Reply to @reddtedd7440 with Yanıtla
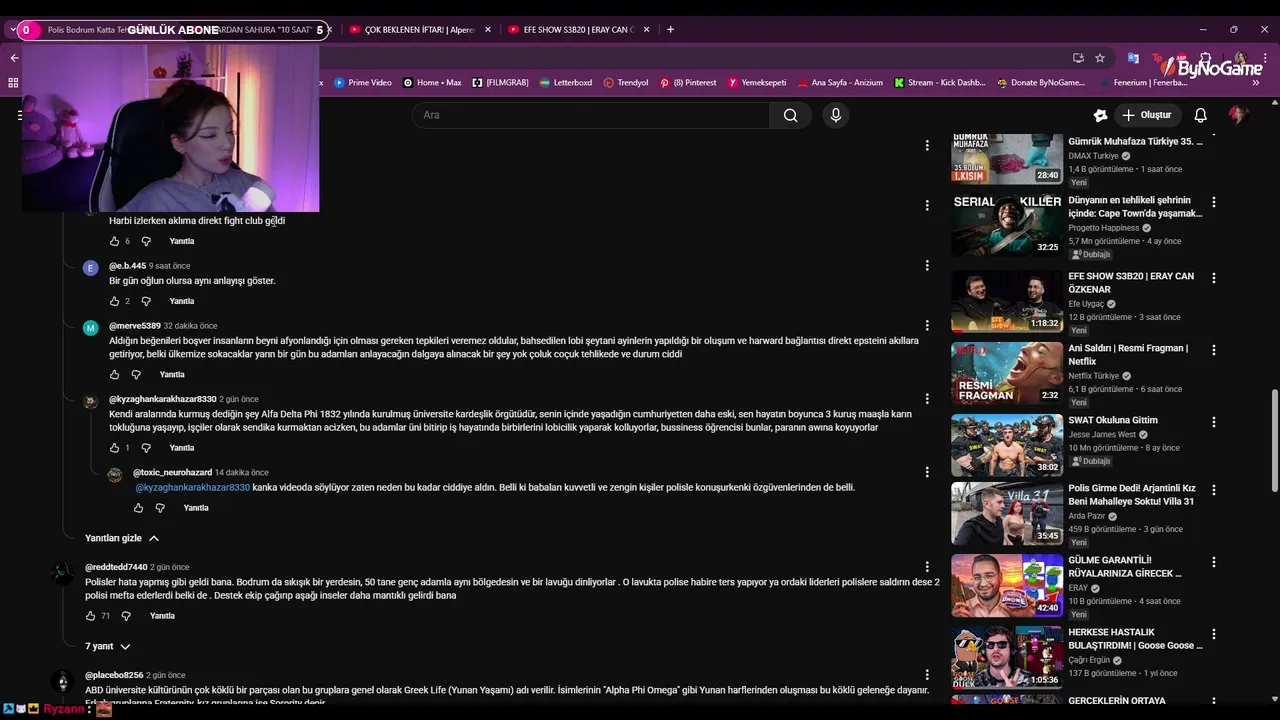Viewport: 1280px width, 720px height. (162, 616)
